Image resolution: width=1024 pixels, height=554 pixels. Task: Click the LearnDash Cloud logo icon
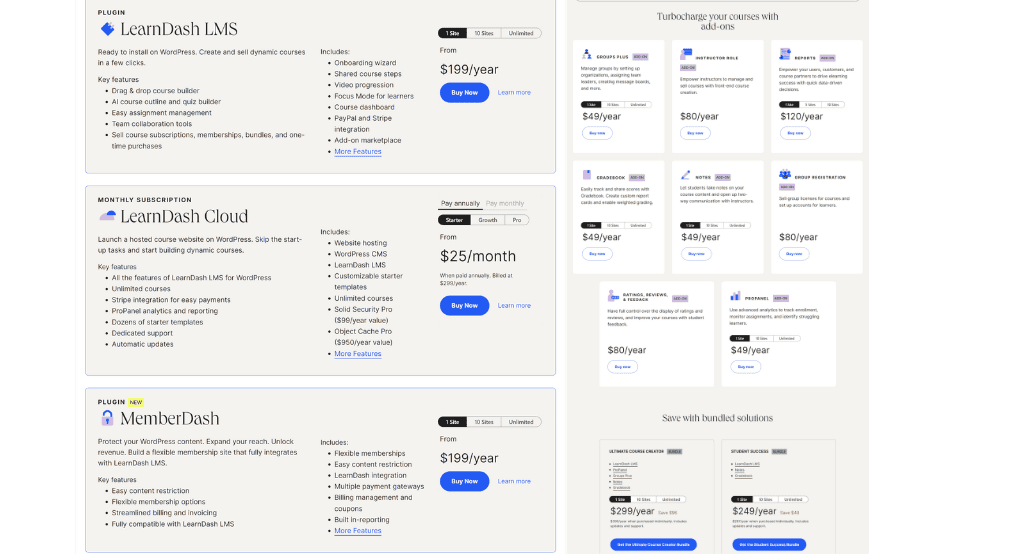tap(107, 216)
